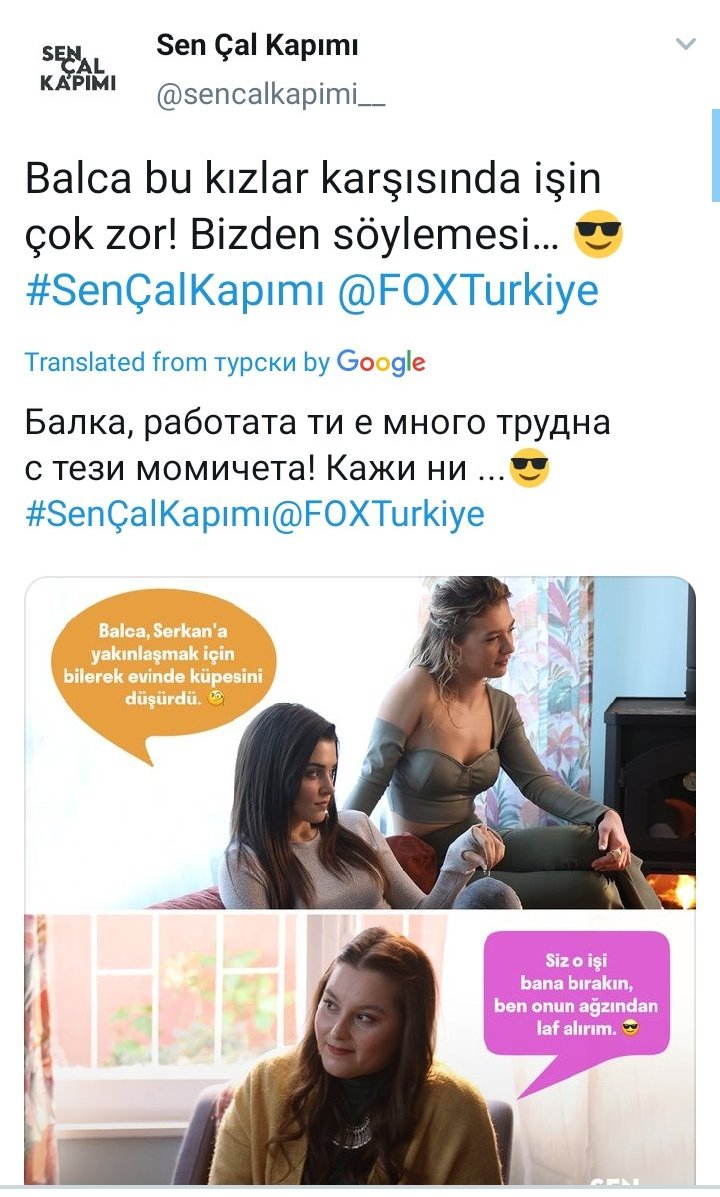Click the 'Translated from турски by' label
This screenshot has width=720, height=1197.
[177, 362]
